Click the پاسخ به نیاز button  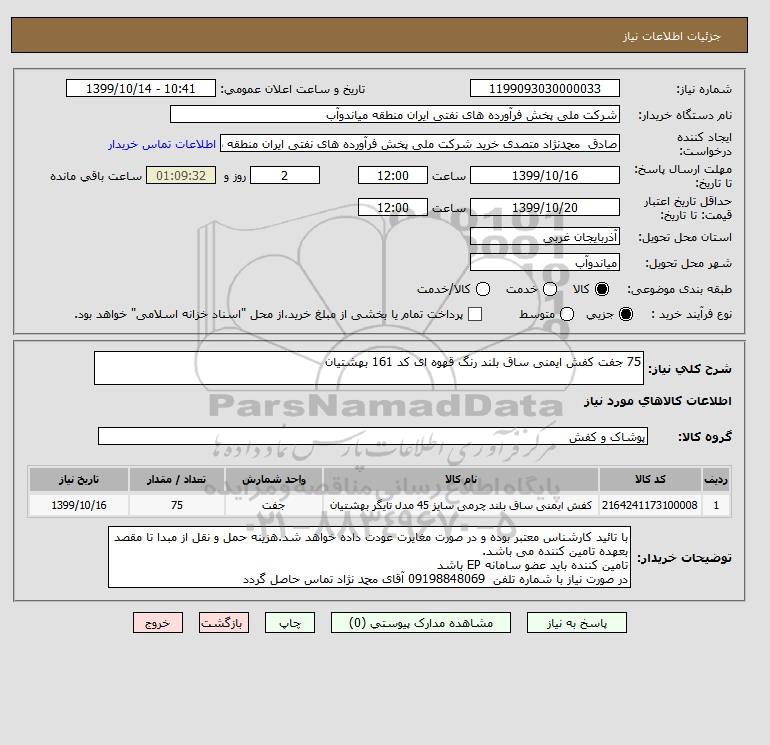click(x=577, y=623)
